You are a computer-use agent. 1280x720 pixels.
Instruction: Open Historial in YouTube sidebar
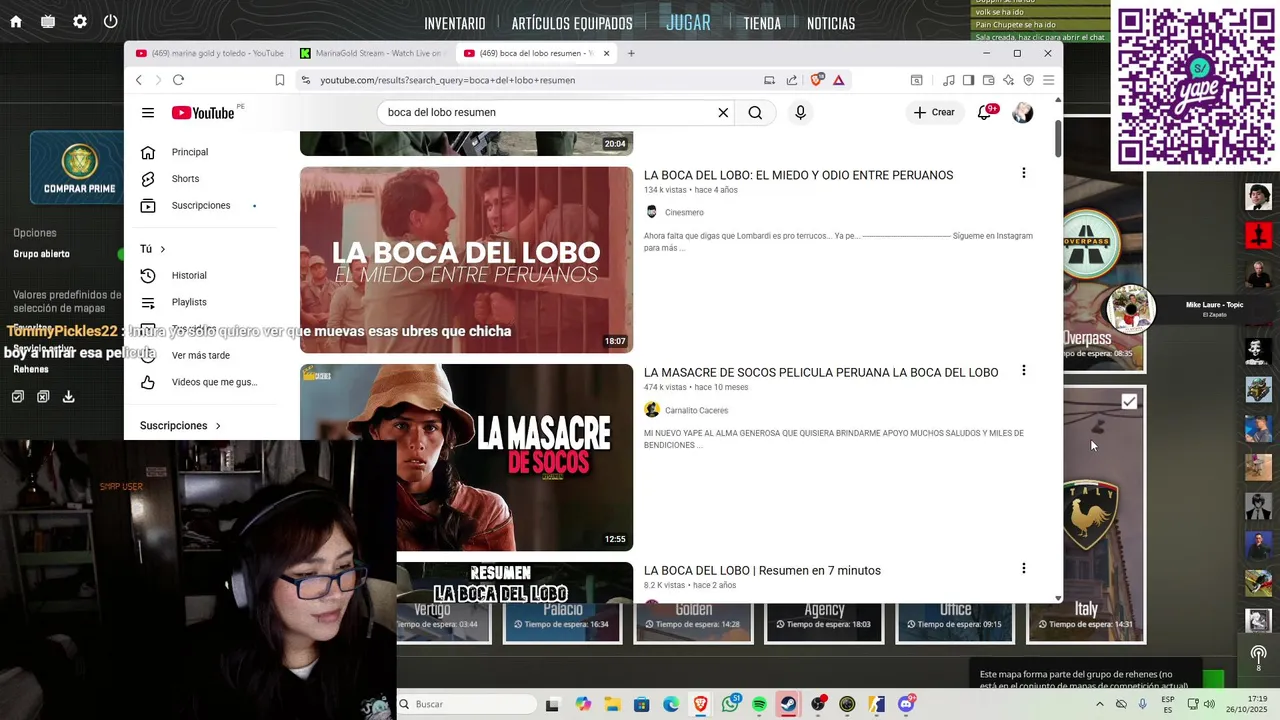202,275
